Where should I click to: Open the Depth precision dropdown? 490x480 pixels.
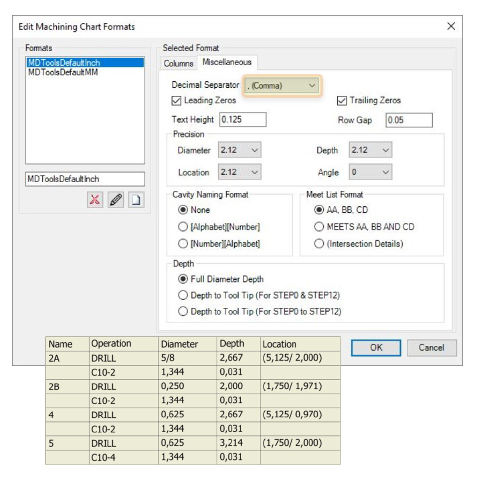pos(370,150)
